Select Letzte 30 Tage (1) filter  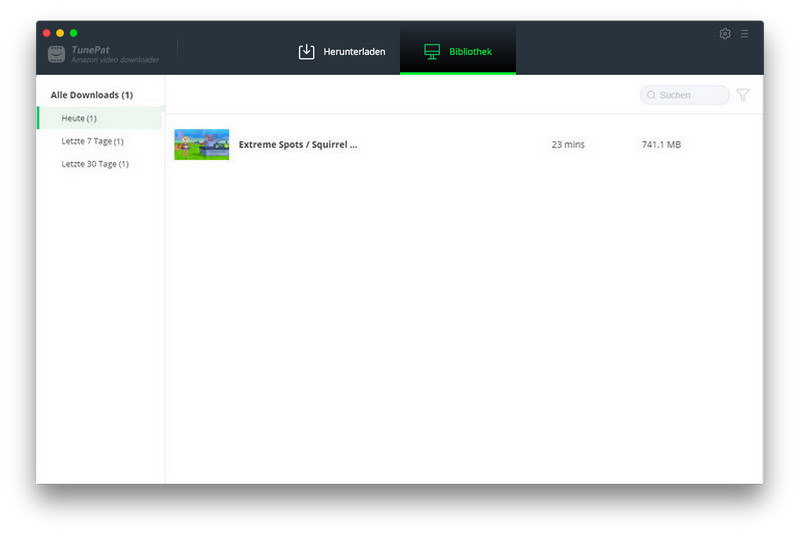click(x=95, y=164)
